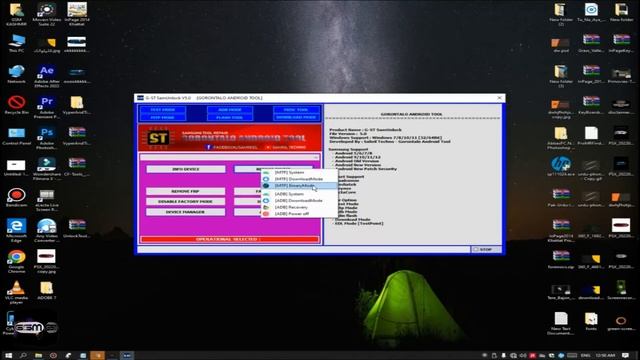640x360 pixels.
Task: Click the REMOVE FRP button
Action: [x=186, y=191]
